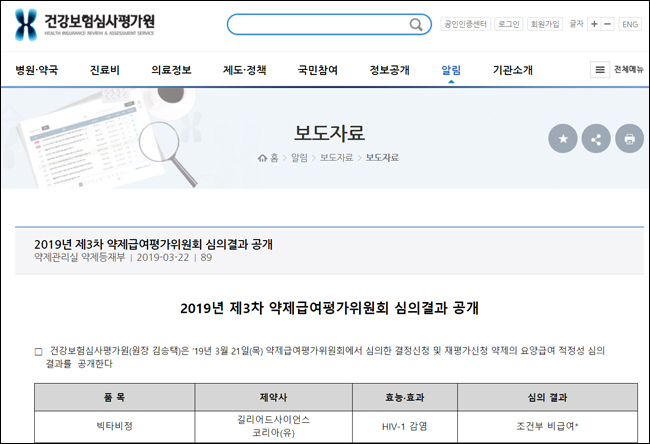Increase font size with plus button

(594, 24)
